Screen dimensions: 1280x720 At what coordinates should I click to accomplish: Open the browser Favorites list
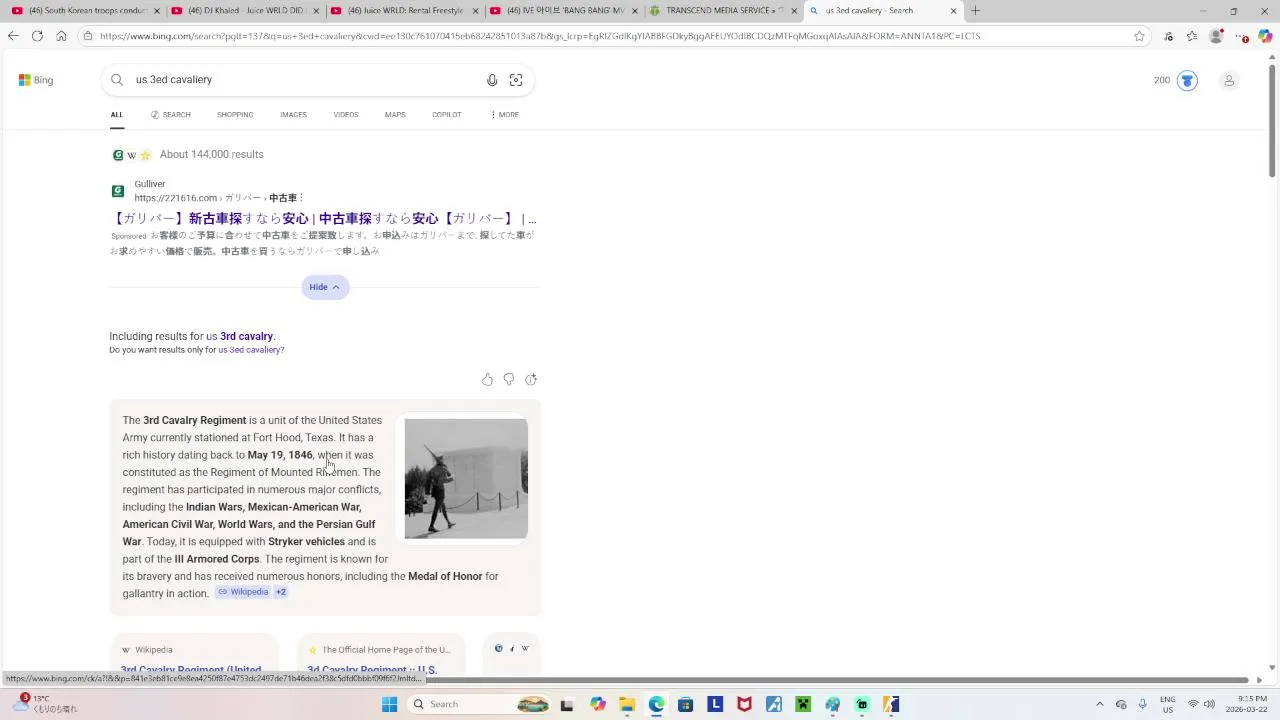(1192, 36)
